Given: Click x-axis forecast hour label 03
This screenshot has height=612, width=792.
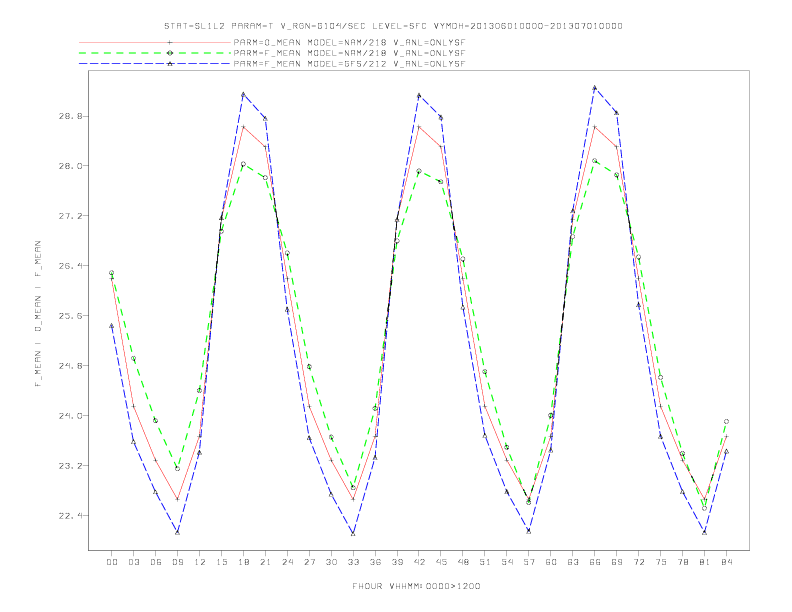Looking at the screenshot, I should (133, 562).
